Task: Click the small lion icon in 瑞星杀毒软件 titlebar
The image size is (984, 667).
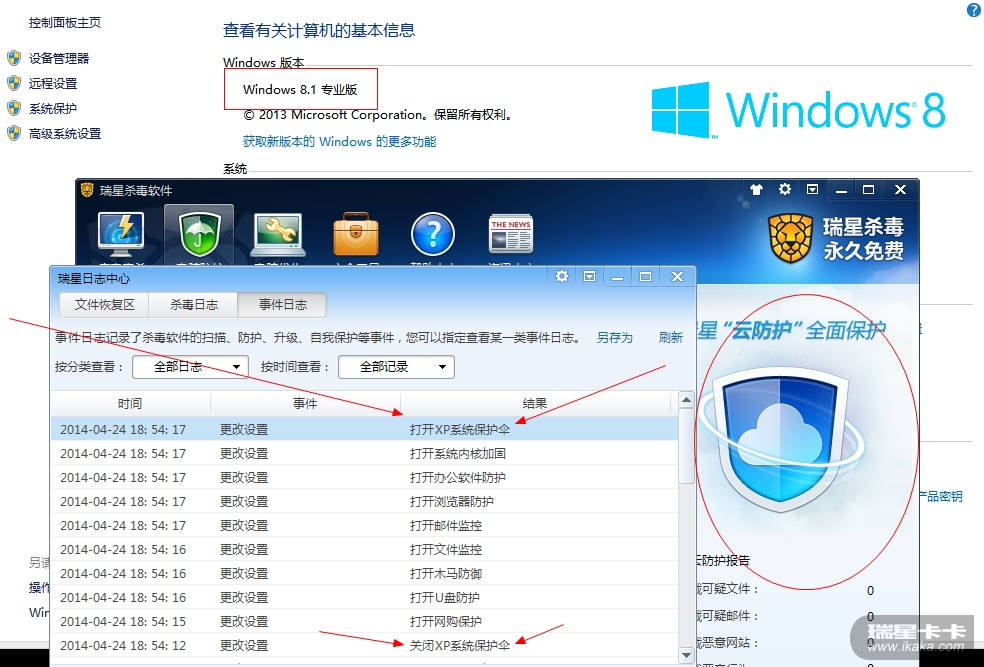Action: click(x=87, y=189)
